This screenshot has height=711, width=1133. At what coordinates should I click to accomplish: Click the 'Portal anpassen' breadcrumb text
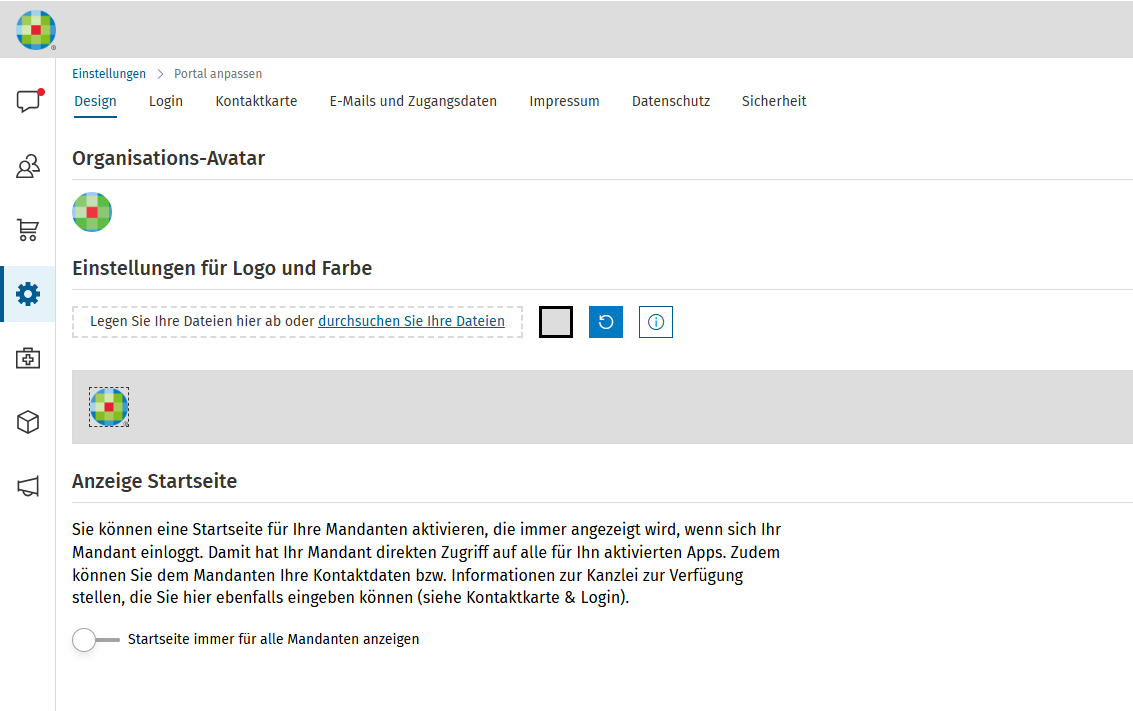(x=218, y=74)
